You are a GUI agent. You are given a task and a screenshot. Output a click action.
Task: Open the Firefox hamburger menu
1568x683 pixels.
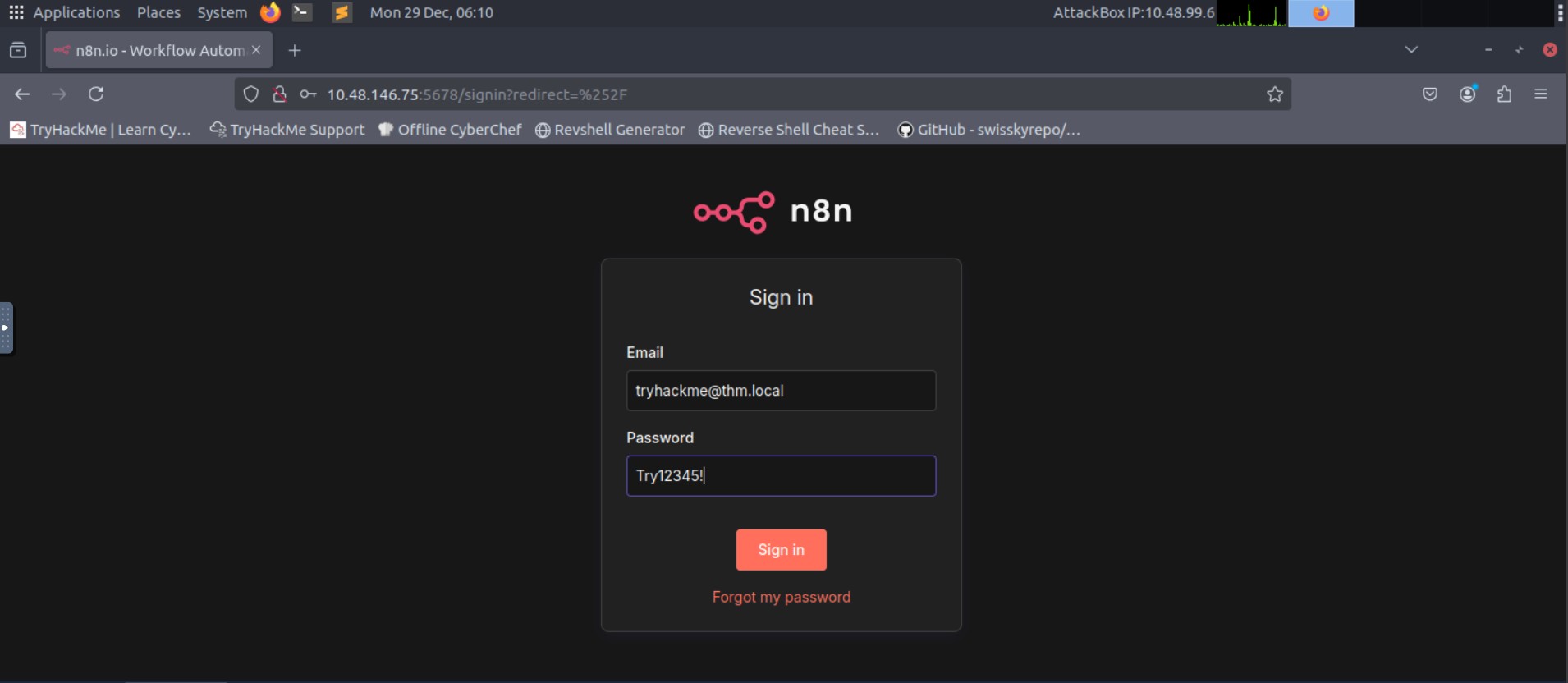(x=1541, y=94)
